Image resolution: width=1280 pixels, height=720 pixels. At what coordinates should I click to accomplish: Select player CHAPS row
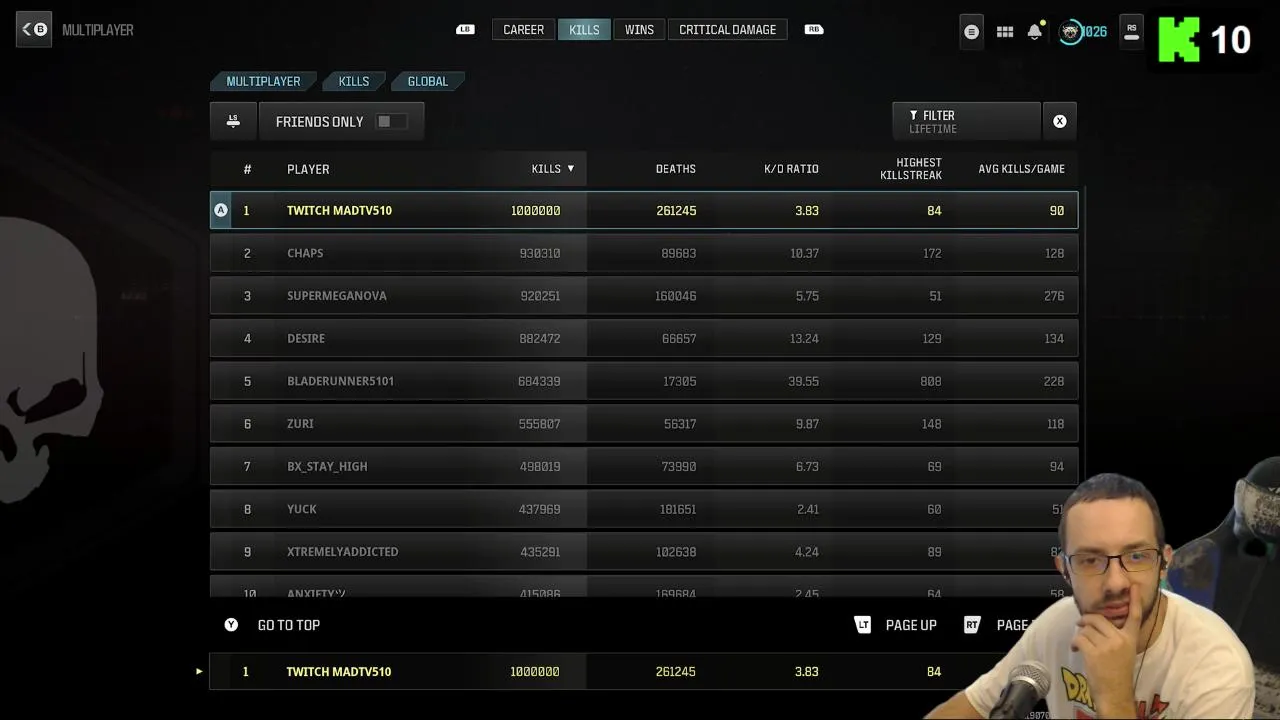[x=644, y=253]
